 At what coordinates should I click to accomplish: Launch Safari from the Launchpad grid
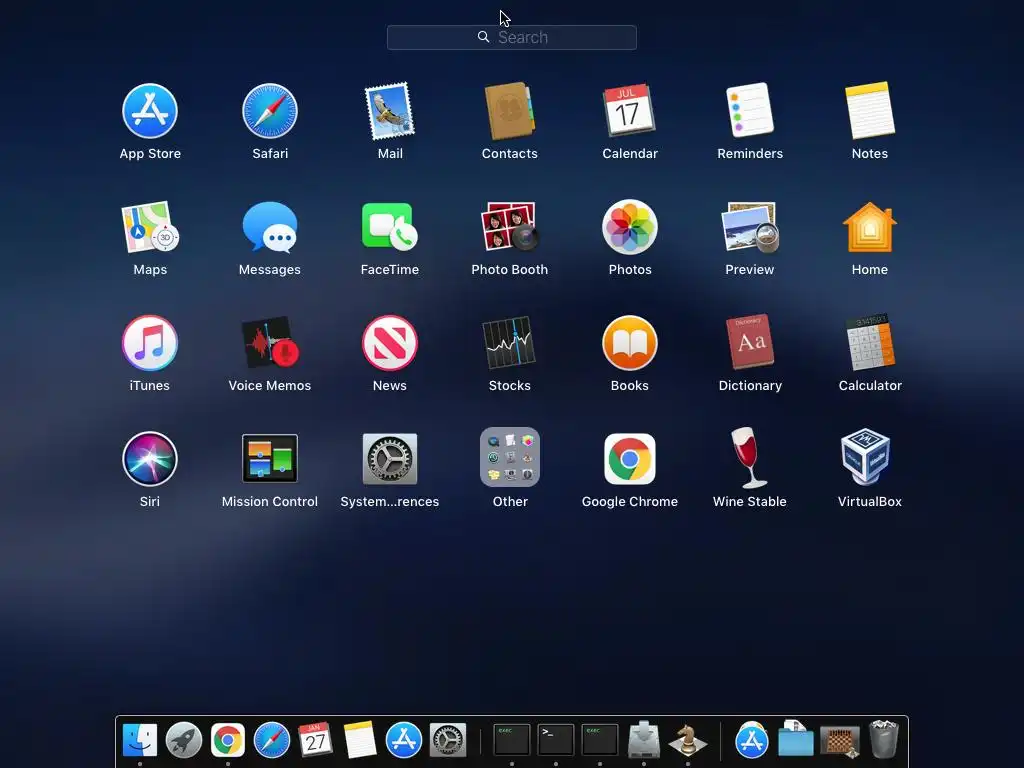click(270, 111)
